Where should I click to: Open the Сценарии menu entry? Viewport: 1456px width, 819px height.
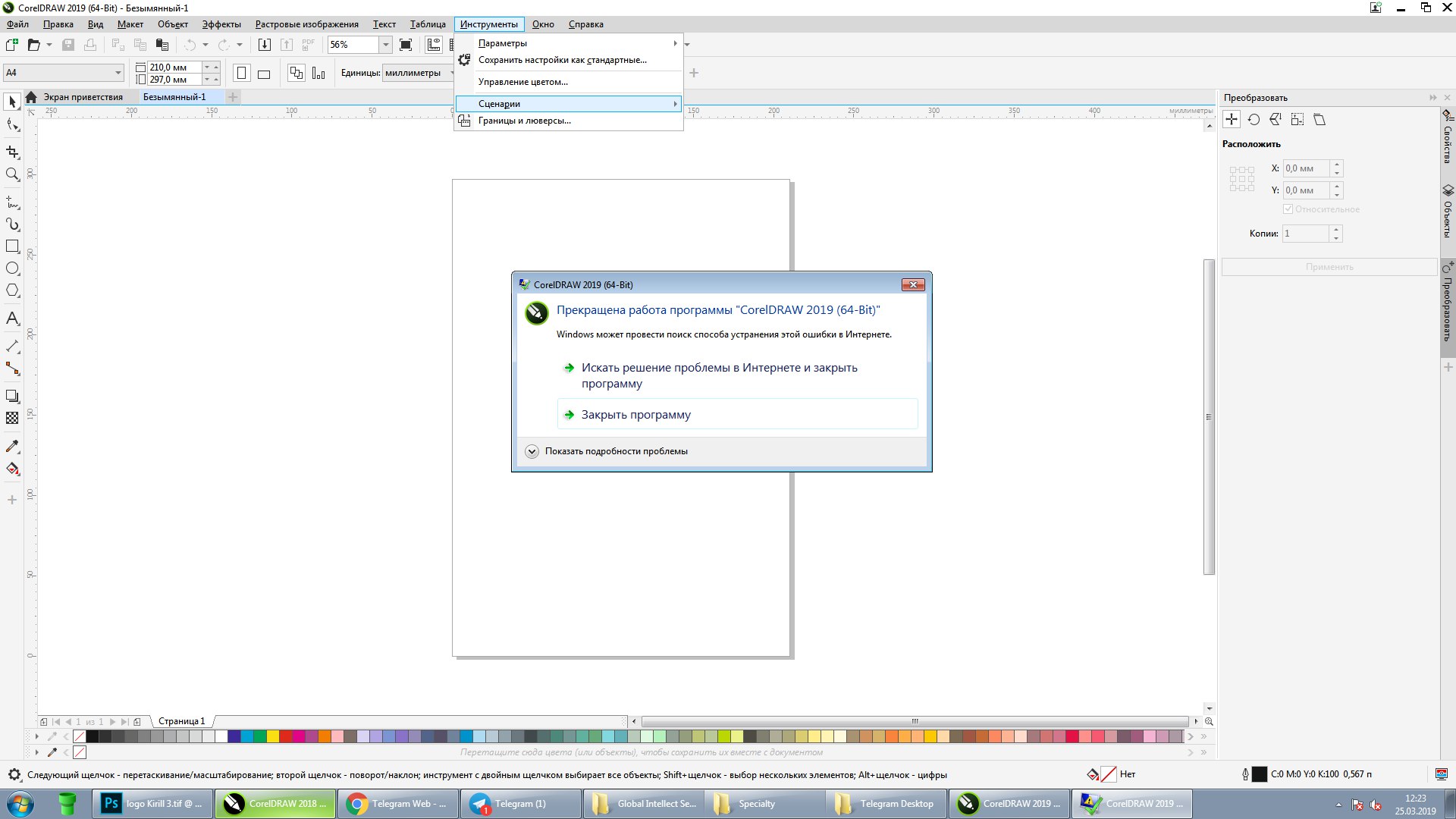click(568, 104)
